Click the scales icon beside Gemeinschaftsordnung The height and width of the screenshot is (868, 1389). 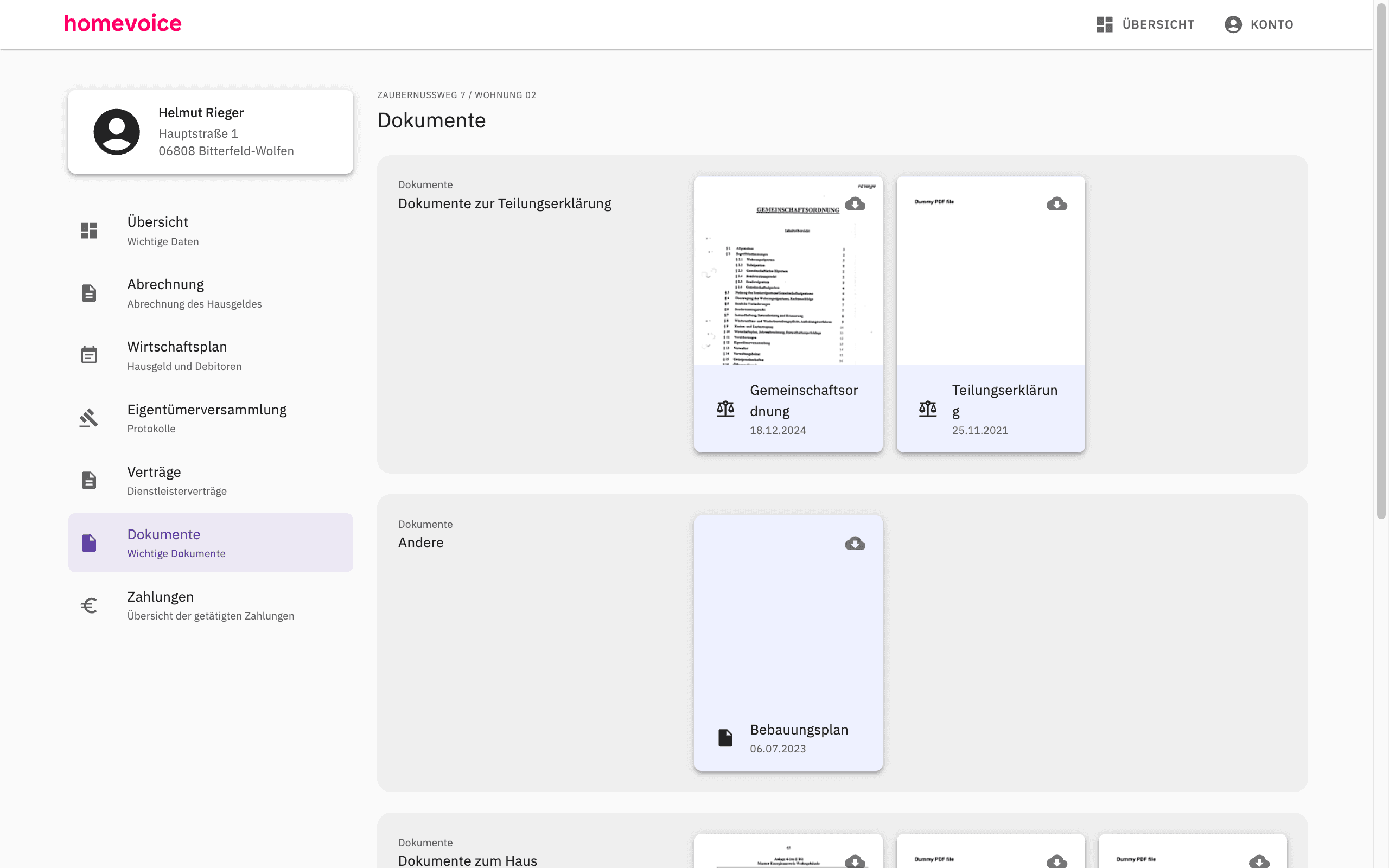pos(725,409)
